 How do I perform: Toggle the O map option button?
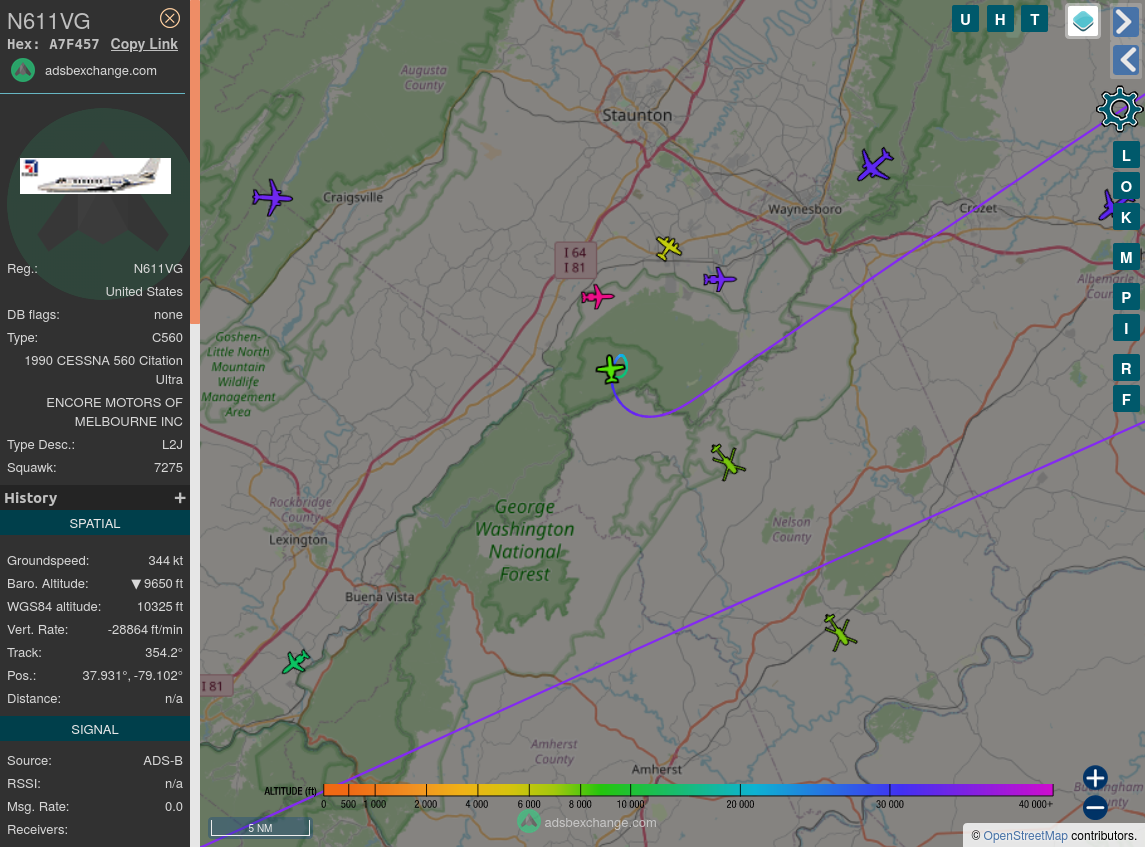[x=1126, y=187]
